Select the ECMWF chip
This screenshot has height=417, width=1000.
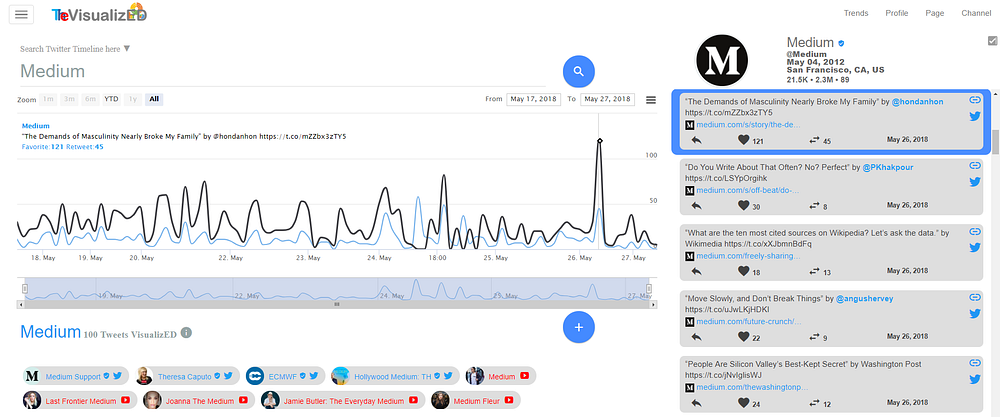[x=284, y=376]
